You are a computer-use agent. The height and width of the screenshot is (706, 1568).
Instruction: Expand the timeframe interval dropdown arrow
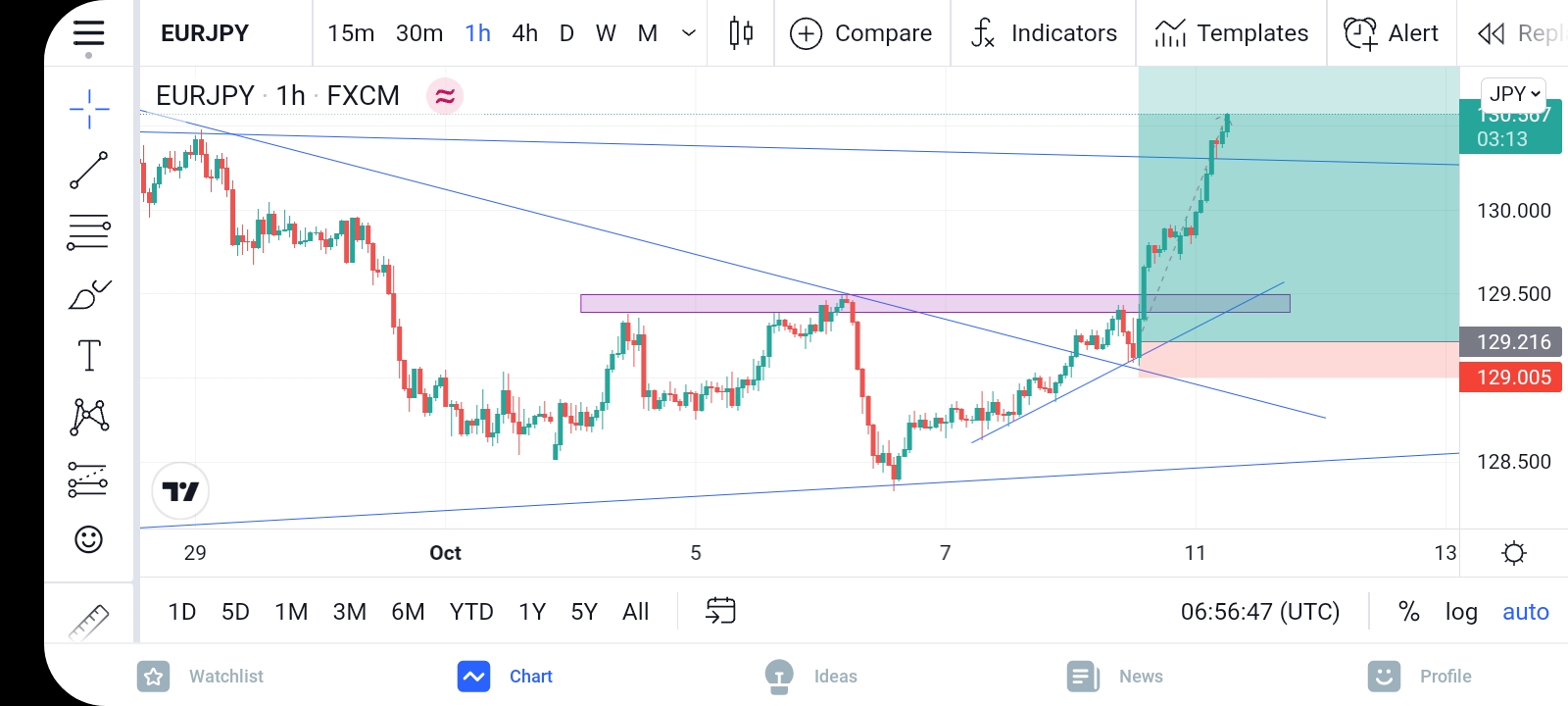(x=689, y=33)
